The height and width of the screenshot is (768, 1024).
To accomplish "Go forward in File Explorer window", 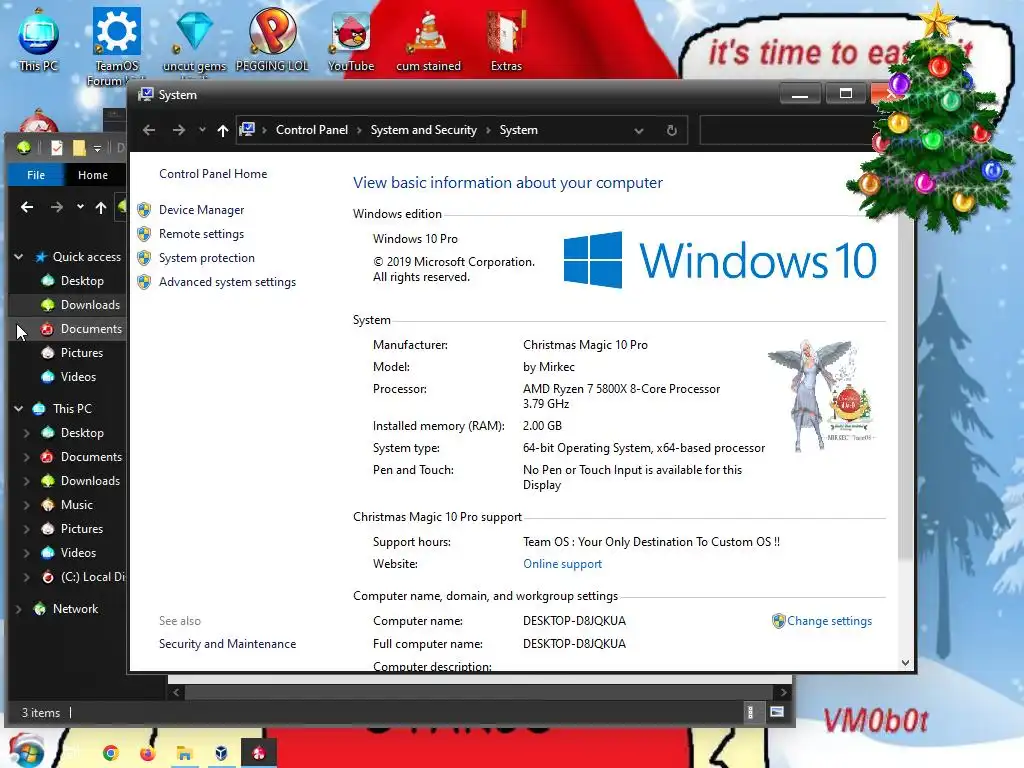I will 57,207.
